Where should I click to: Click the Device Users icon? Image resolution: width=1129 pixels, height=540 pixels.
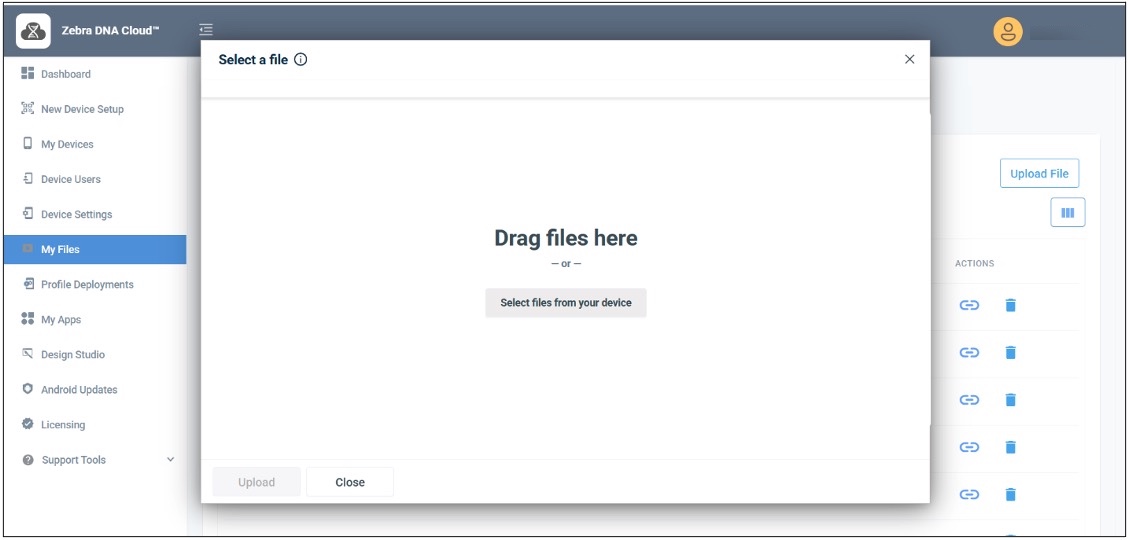[28, 179]
